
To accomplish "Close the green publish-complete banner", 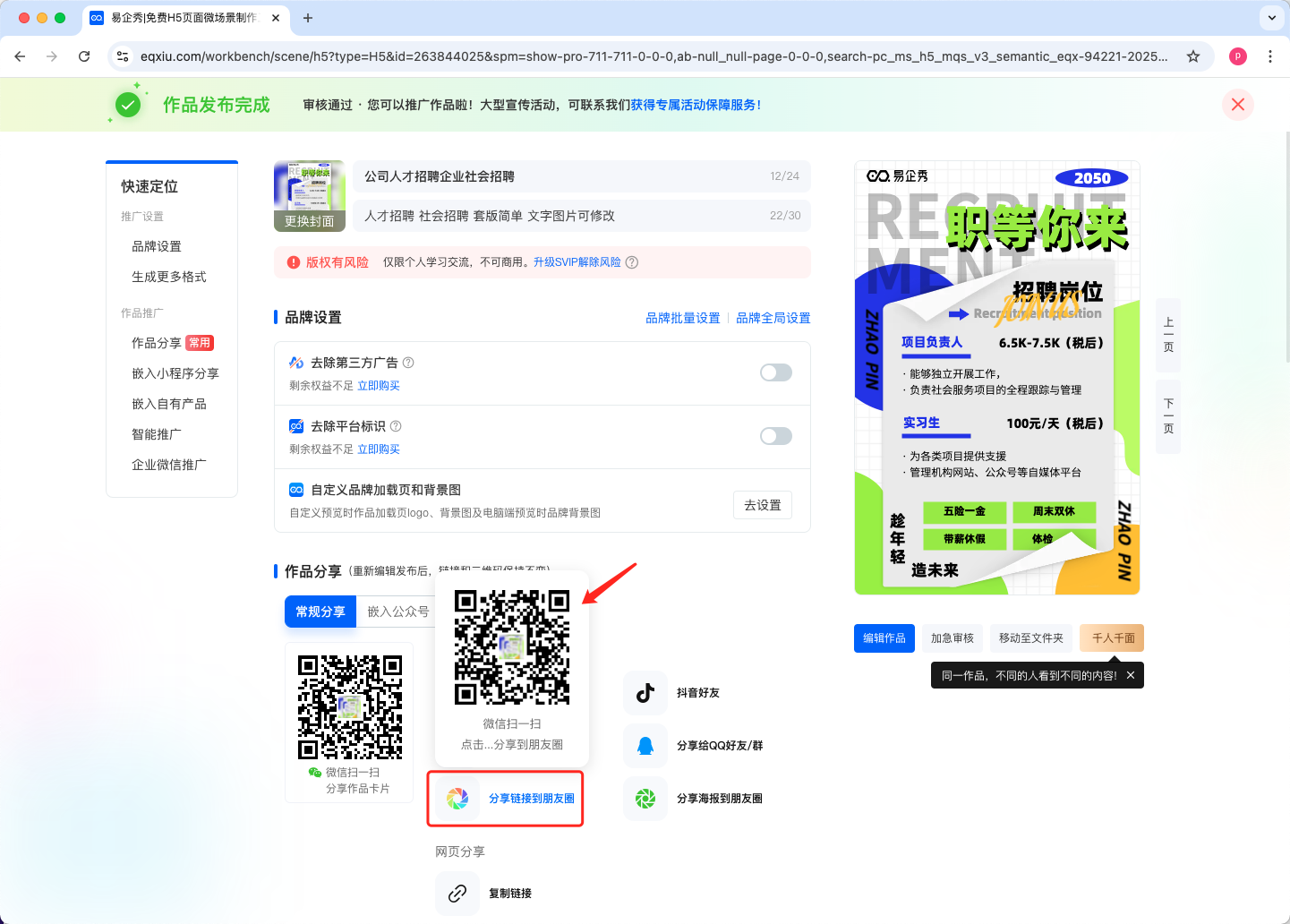I will coord(1237,105).
